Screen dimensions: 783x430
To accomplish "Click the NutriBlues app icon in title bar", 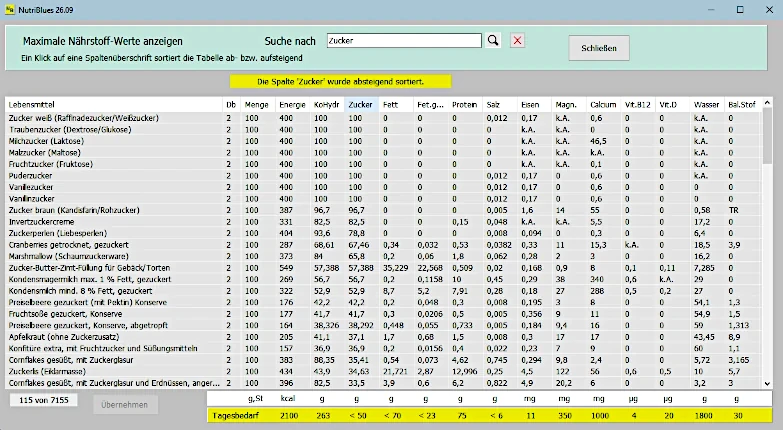I will click(9, 8).
